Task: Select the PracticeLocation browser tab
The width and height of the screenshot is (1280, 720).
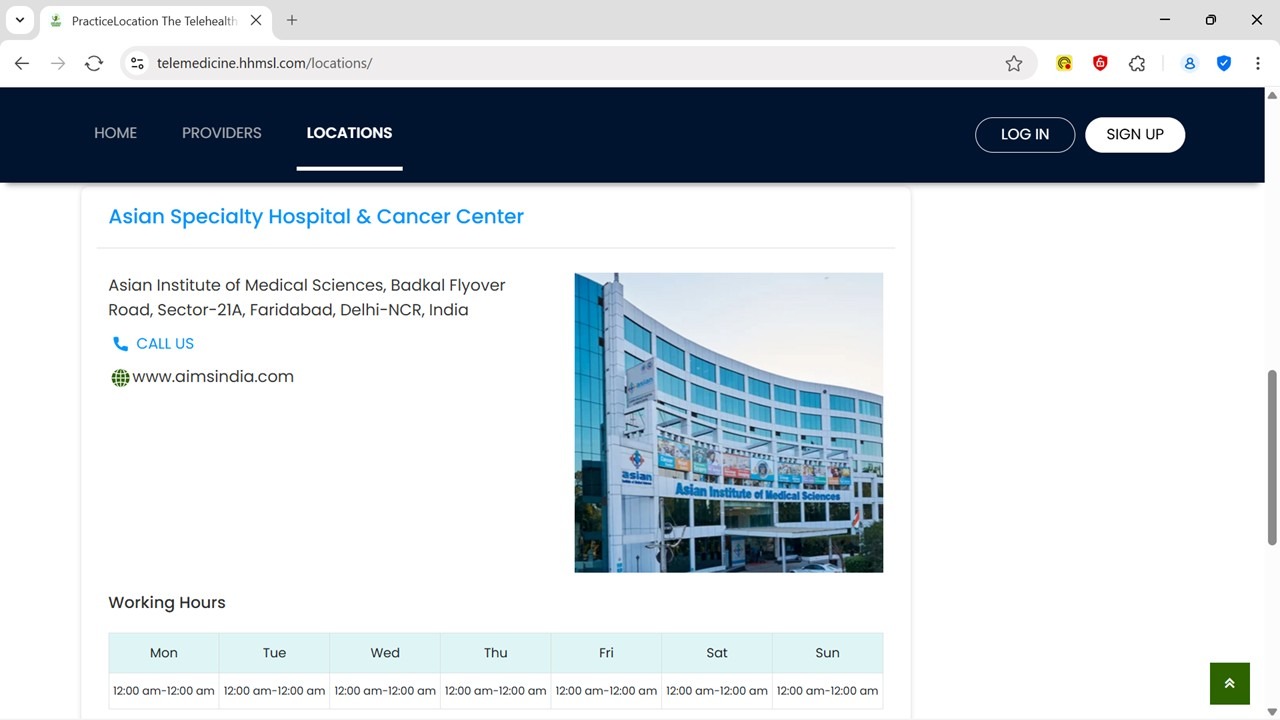Action: click(x=154, y=21)
